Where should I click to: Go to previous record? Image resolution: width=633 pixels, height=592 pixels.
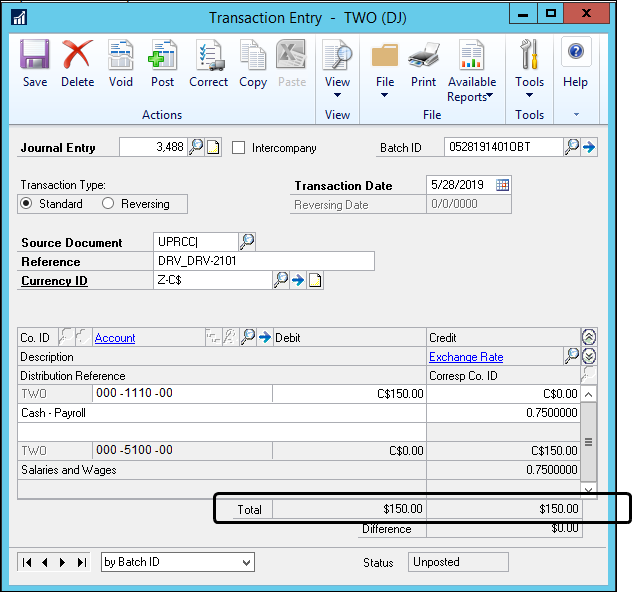coord(45,562)
